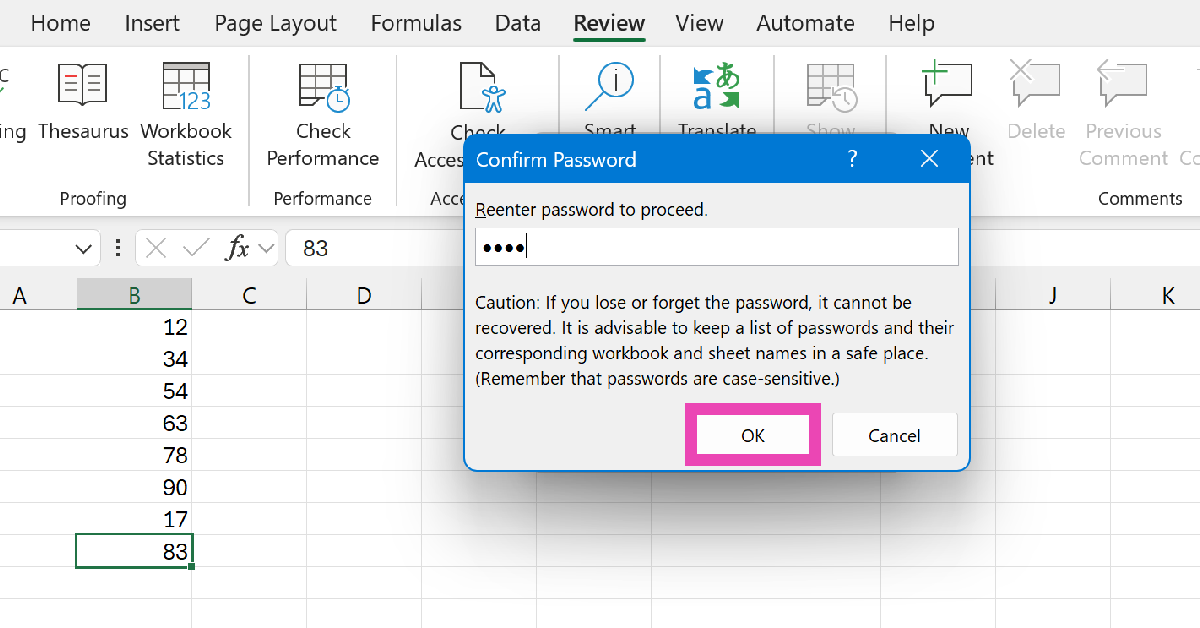Open the Page Layout tab
Image resolution: width=1200 pixels, height=628 pixels.
click(275, 23)
